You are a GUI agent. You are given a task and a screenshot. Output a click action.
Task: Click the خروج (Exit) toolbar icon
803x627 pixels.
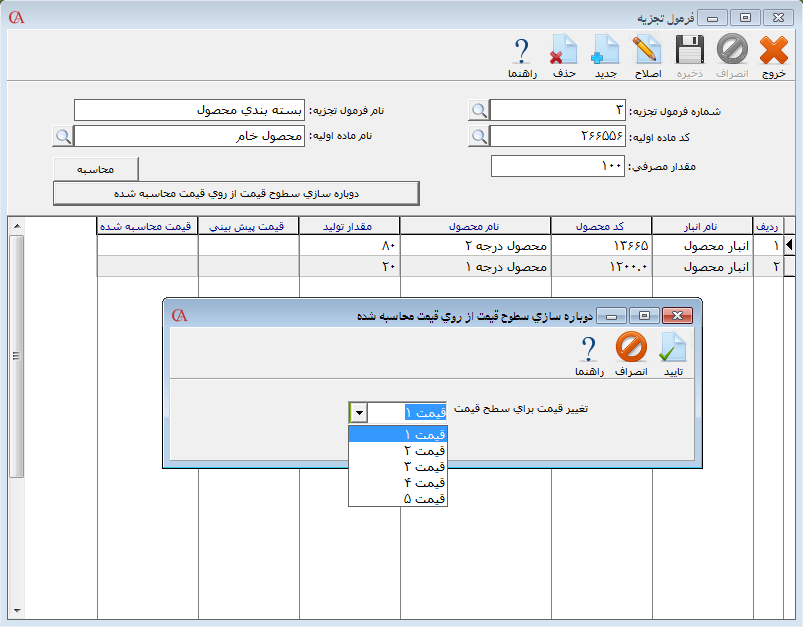click(773, 51)
